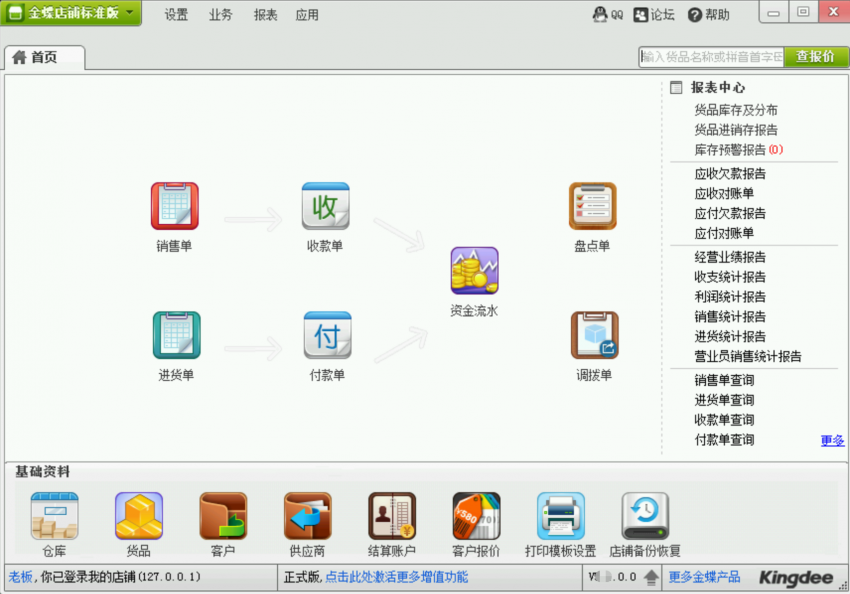Switch to the 首页 tab
Image resolution: width=850 pixels, height=594 pixels.
tap(44, 58)
